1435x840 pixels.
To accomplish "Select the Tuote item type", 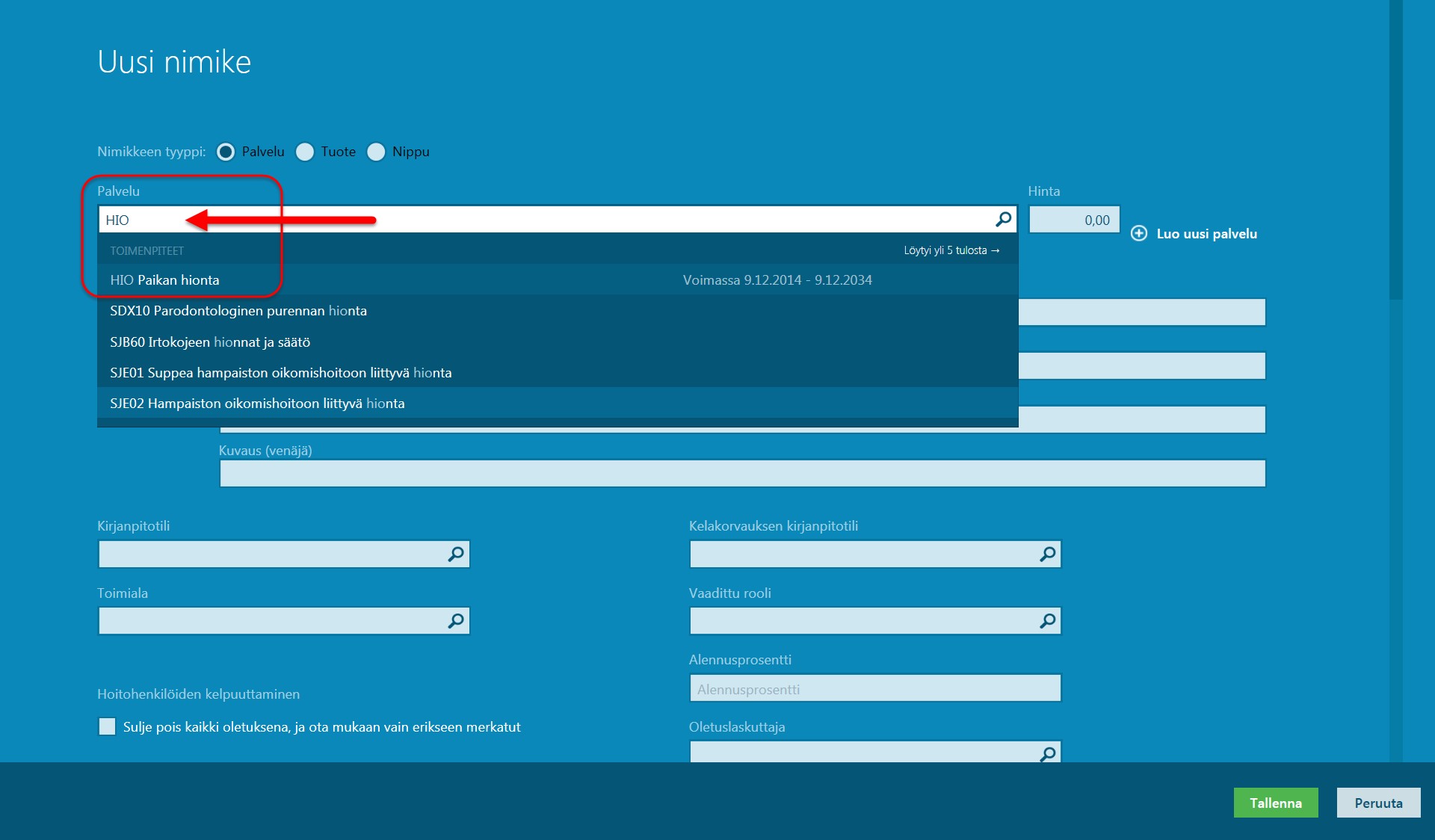I will (305, 152).
